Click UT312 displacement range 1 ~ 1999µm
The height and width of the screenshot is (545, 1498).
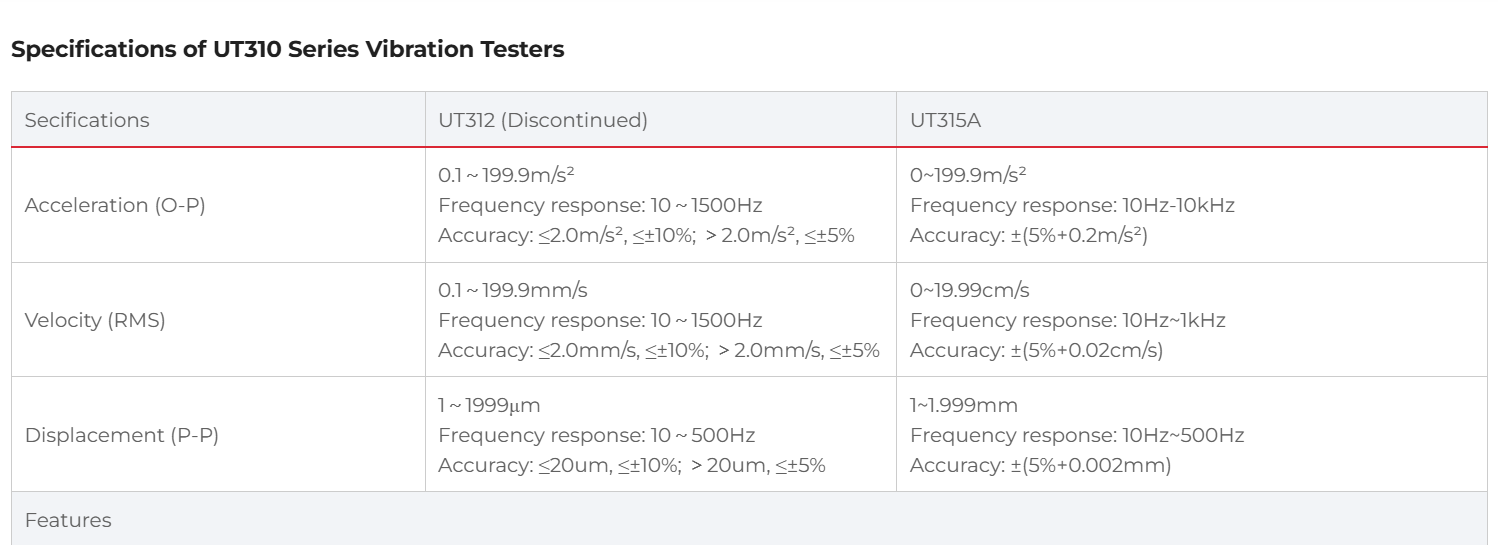point(495,406)
